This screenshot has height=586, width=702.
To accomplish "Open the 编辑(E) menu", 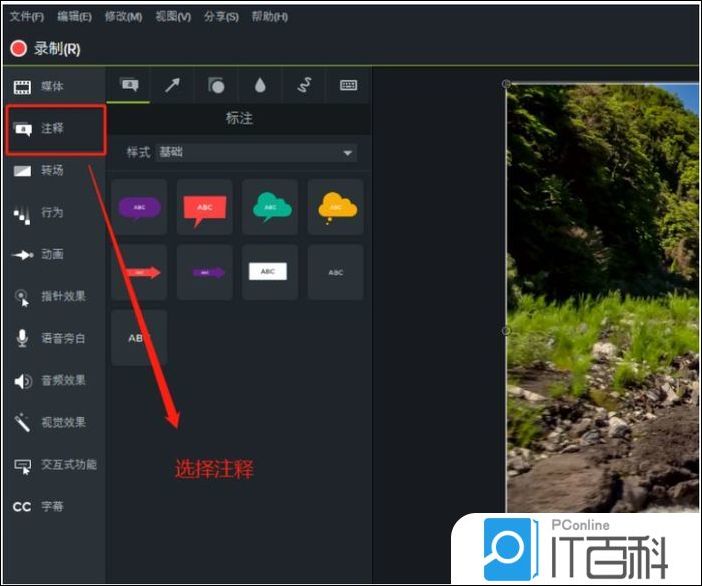I will [x=74, y=17].
